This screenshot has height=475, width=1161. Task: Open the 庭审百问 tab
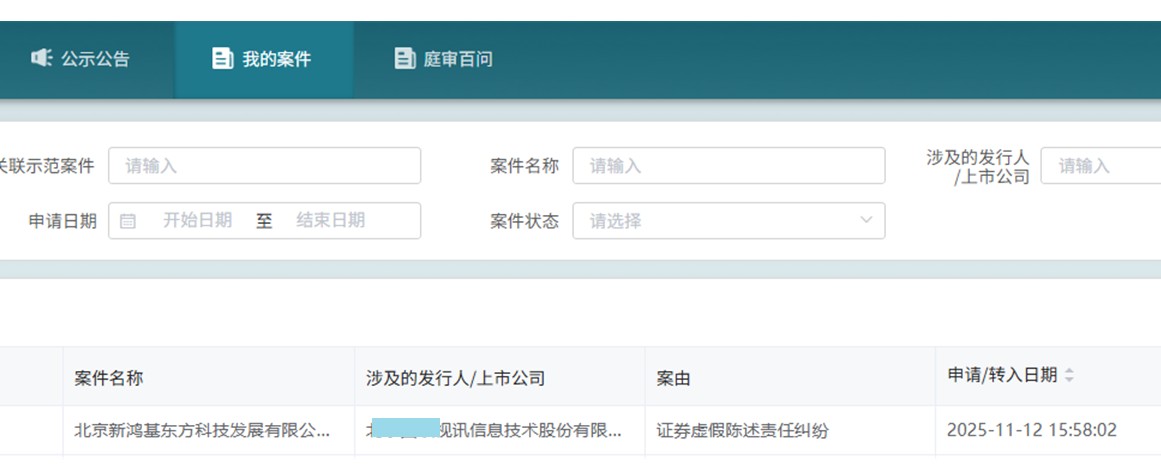click(444, 59)
